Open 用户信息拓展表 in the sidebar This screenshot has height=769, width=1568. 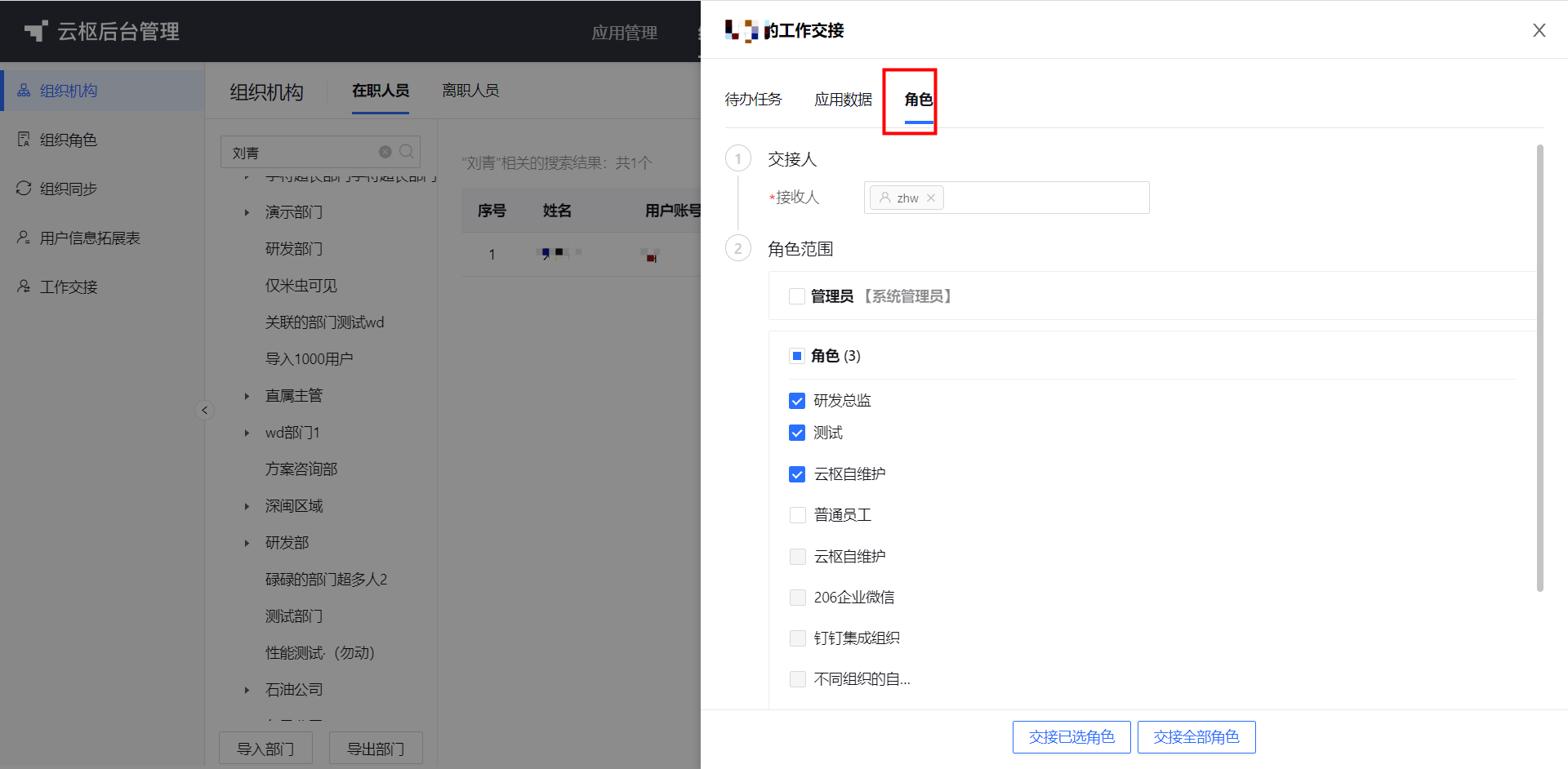coord(102,238)
